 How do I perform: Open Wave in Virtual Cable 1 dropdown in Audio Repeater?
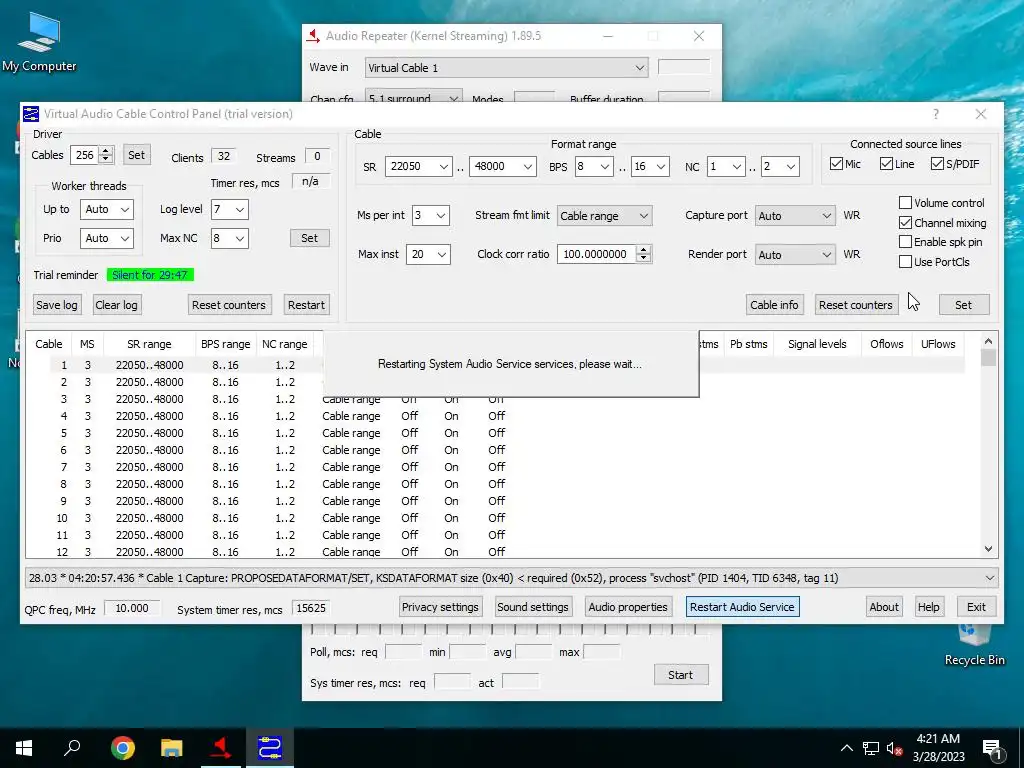(506, 67)
